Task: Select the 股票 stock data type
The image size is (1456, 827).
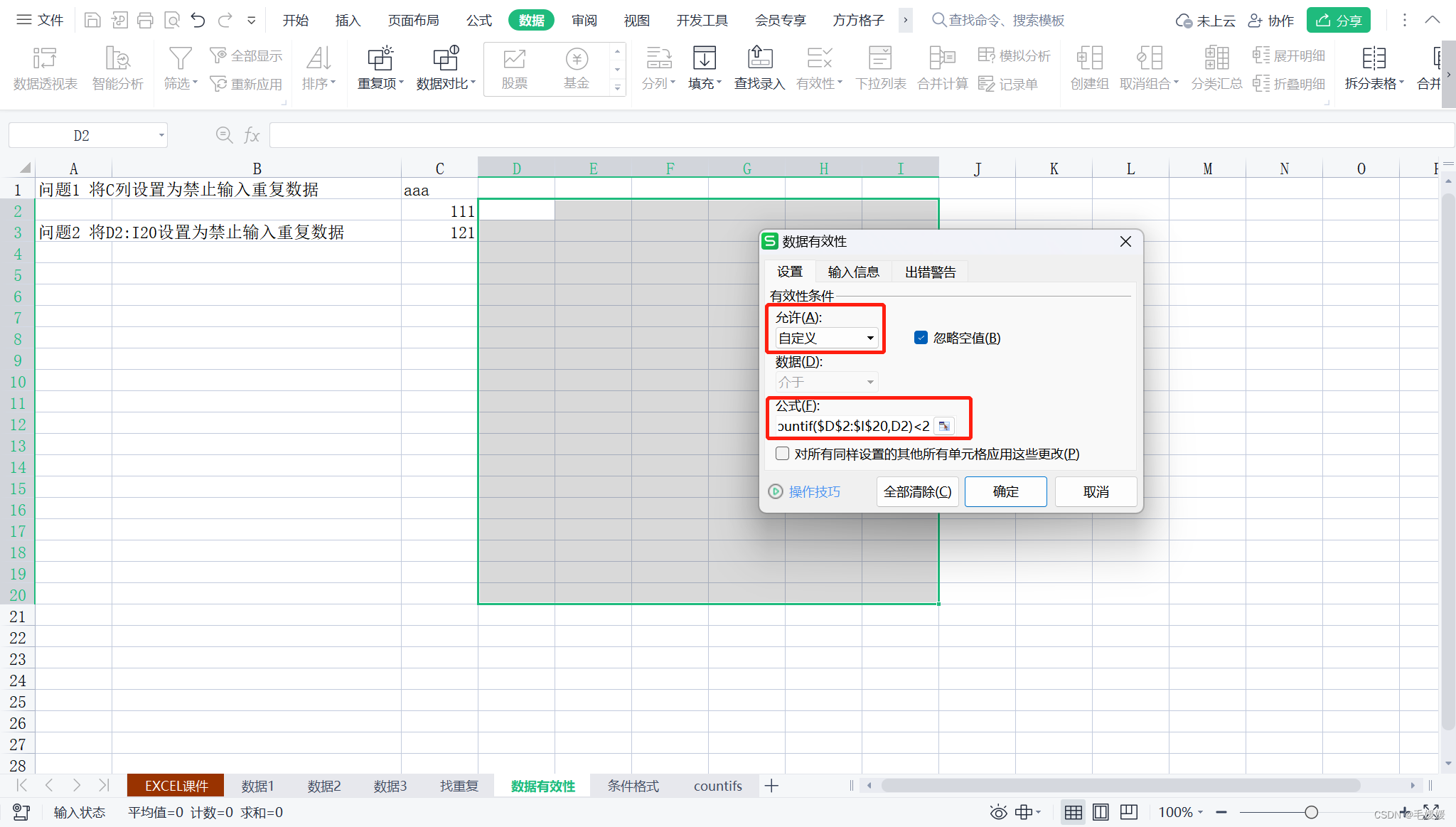Action: click(514, 69)
